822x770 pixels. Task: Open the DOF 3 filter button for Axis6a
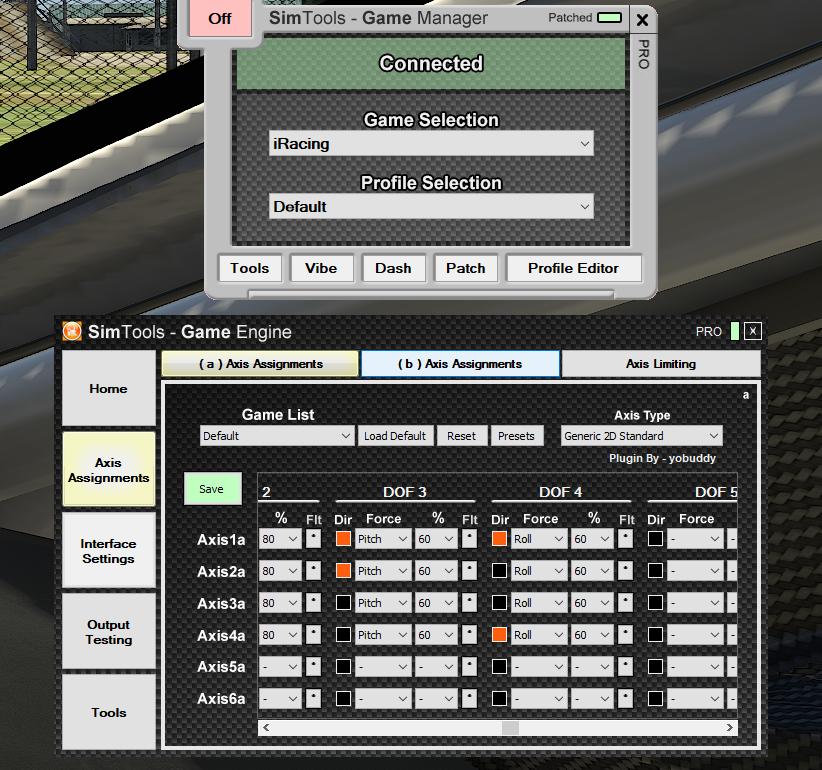coord(469,699)
